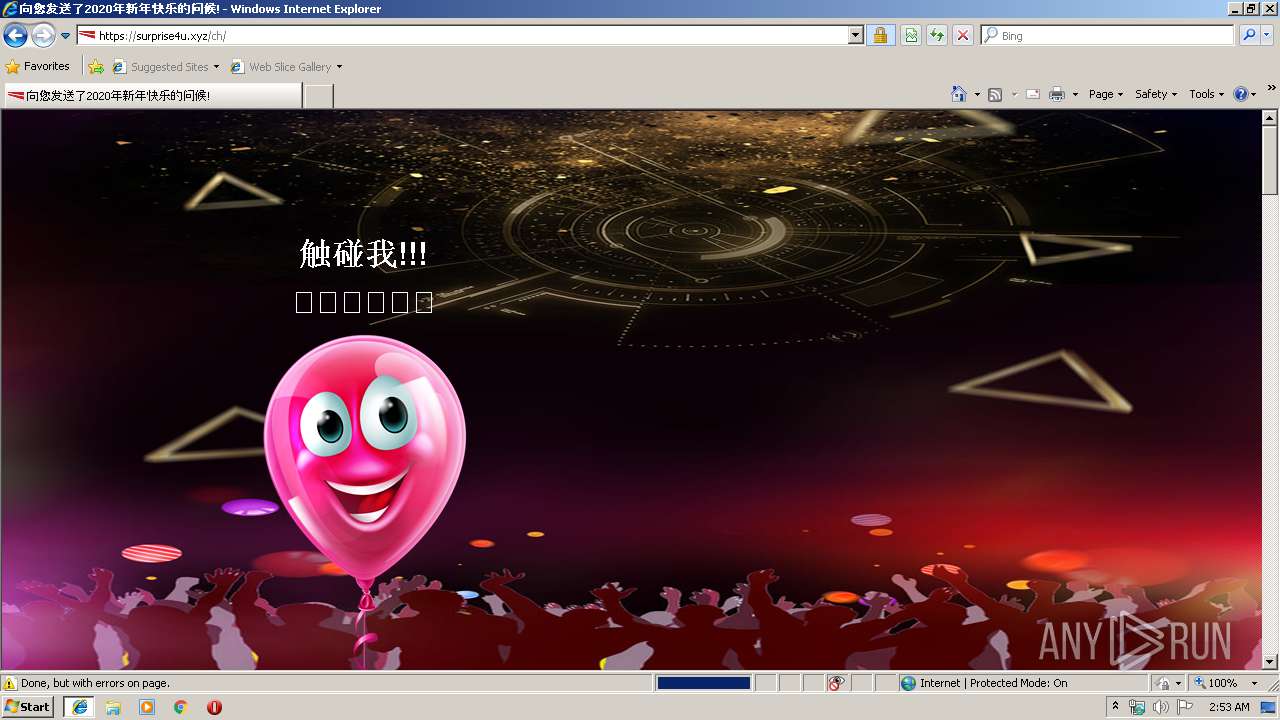Expand the address bar history dropdown

856,36
